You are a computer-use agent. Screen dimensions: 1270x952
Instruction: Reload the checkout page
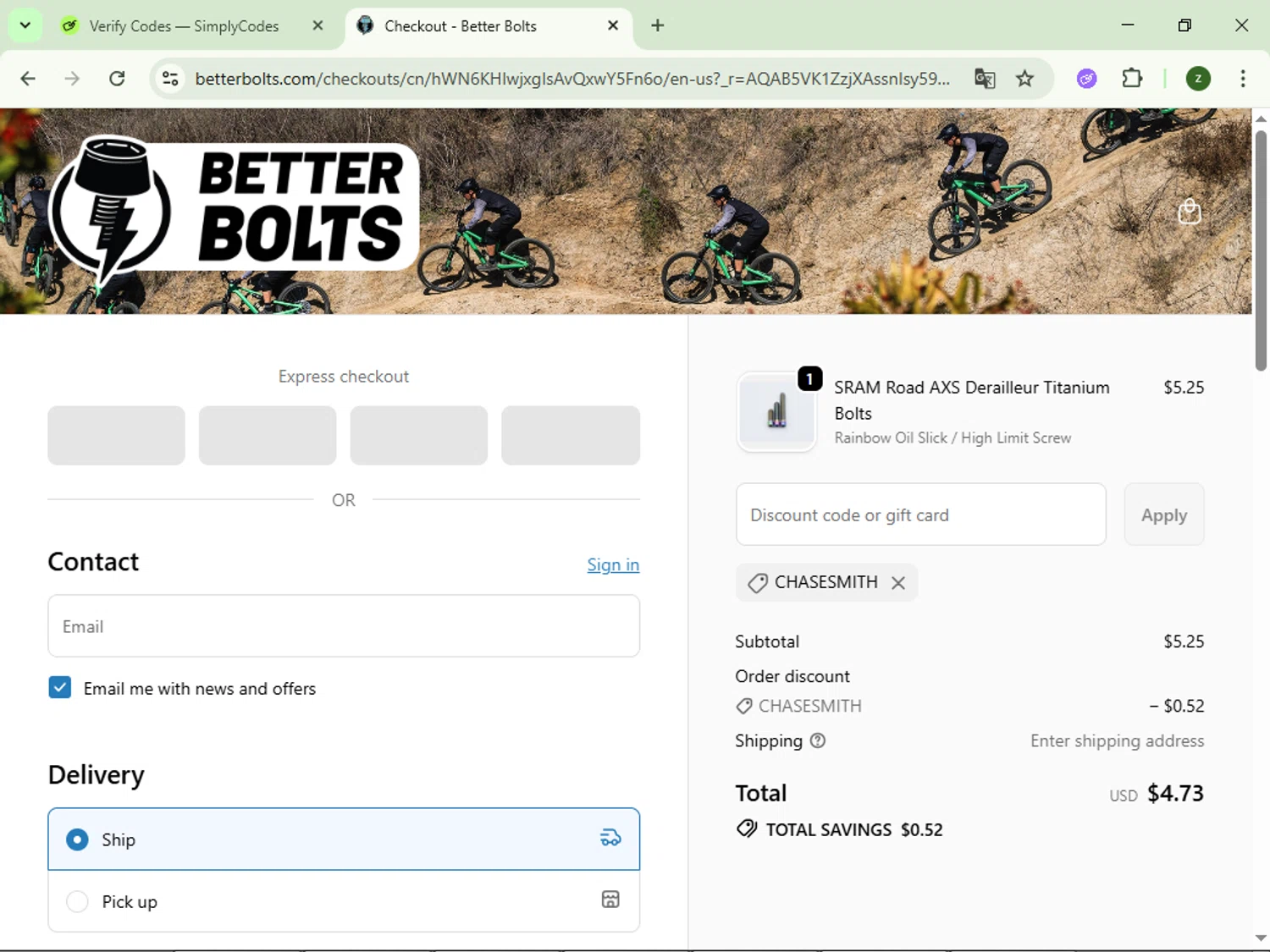[117, 79]
